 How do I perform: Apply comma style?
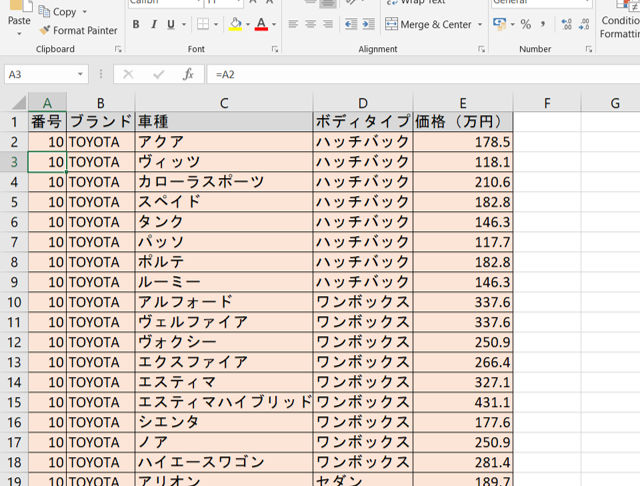pyautogui.click(x=543, y=24)
